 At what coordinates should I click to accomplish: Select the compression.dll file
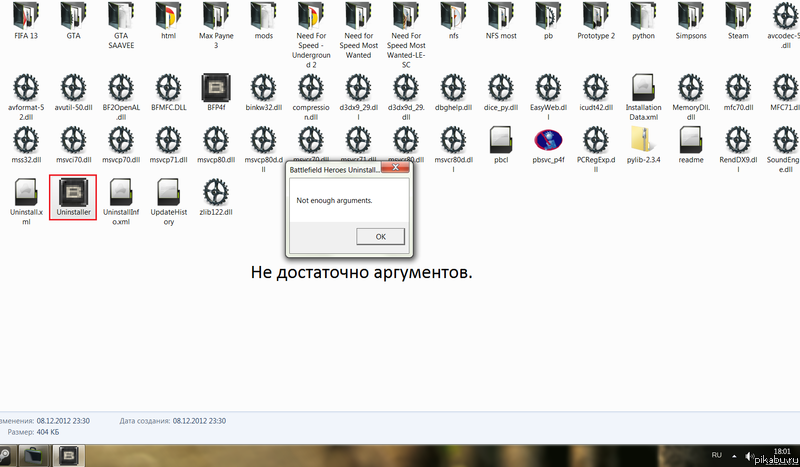(x=311, y=97)
